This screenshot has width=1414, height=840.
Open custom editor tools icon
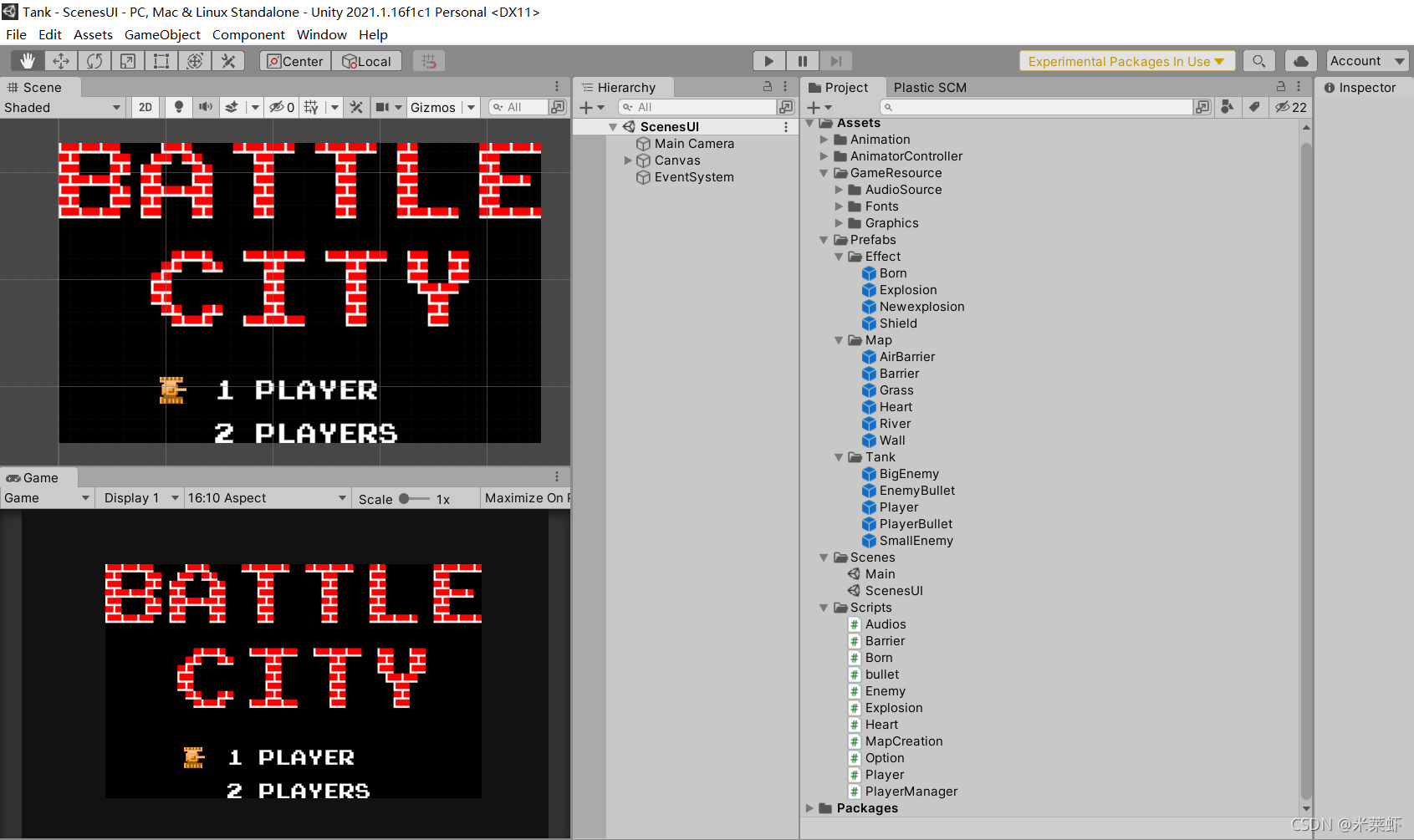(x=227, y=61)
